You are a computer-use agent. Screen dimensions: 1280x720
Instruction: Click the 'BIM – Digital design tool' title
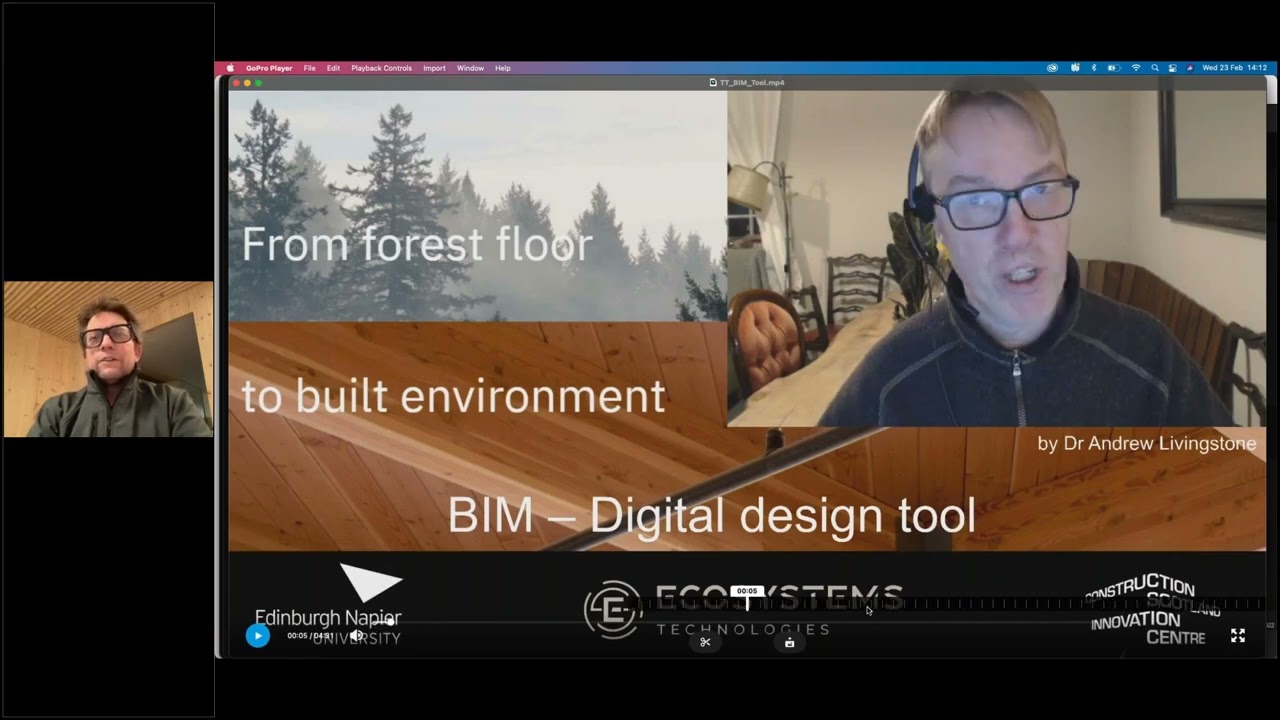(x=711, y=515)
